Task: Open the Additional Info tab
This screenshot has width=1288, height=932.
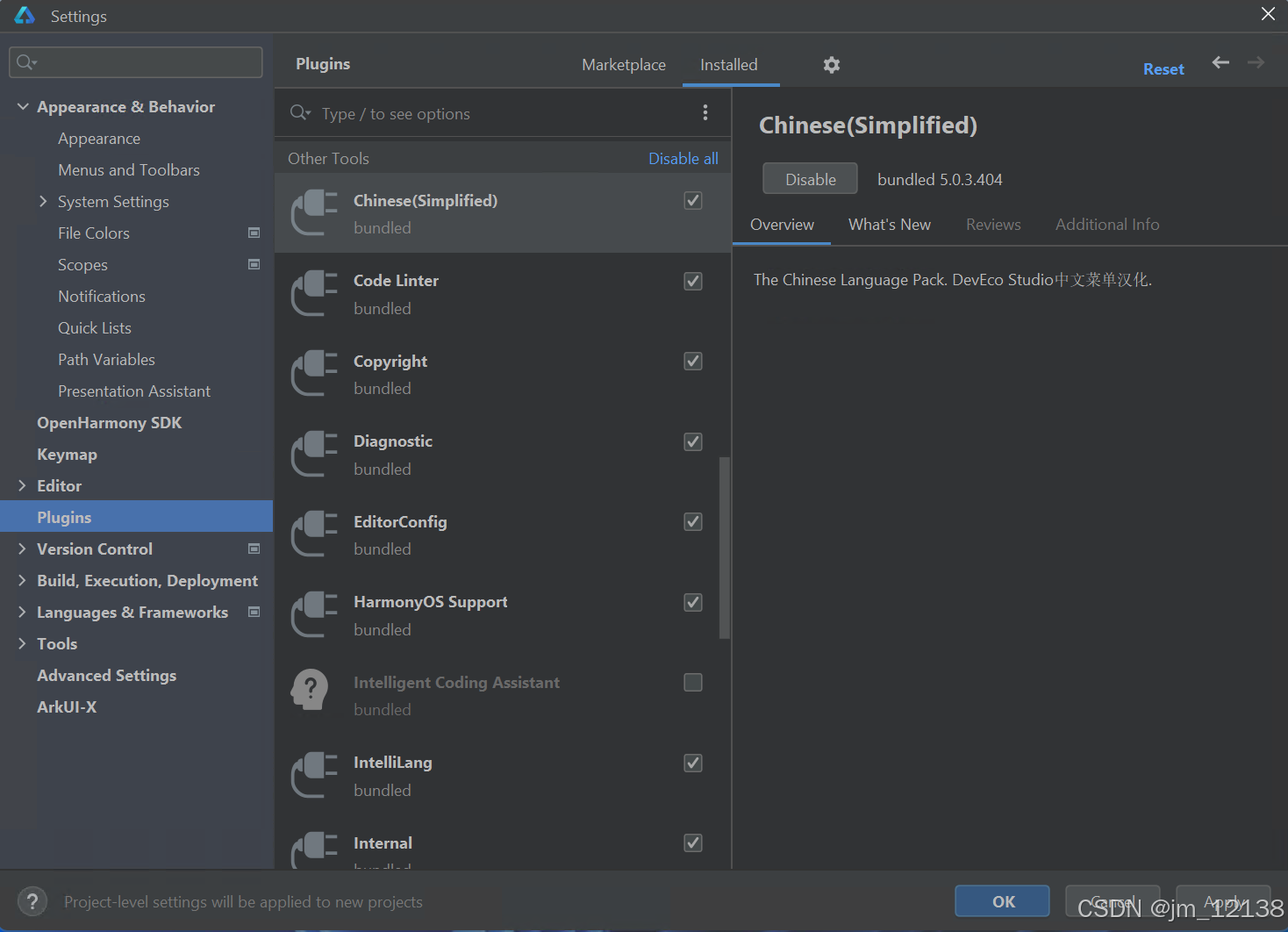Action: point(1107,225)
